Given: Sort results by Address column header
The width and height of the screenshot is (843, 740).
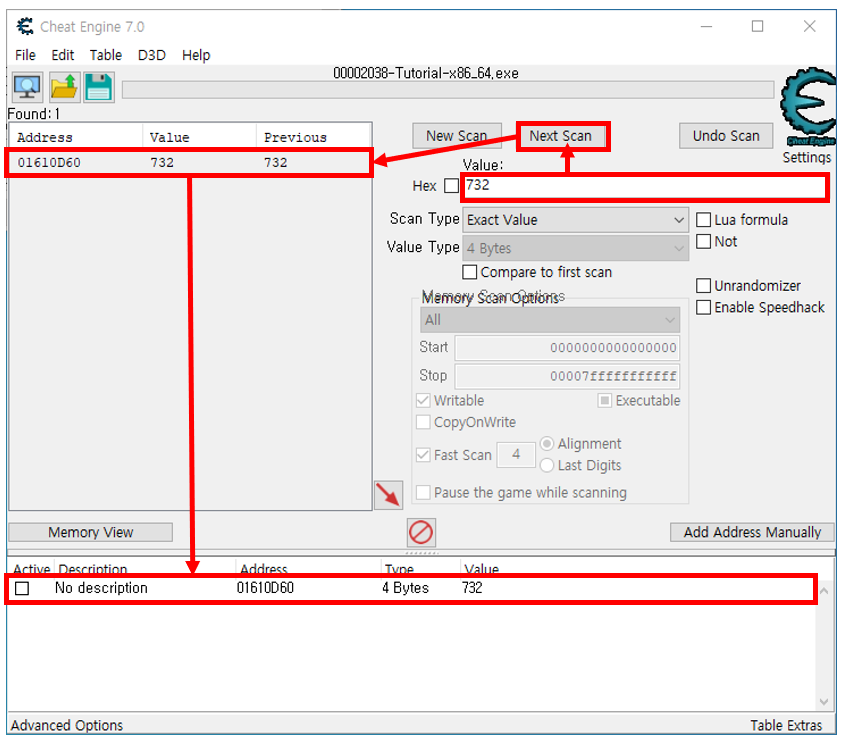Looking at the screenshot, I should click(76, 138).
